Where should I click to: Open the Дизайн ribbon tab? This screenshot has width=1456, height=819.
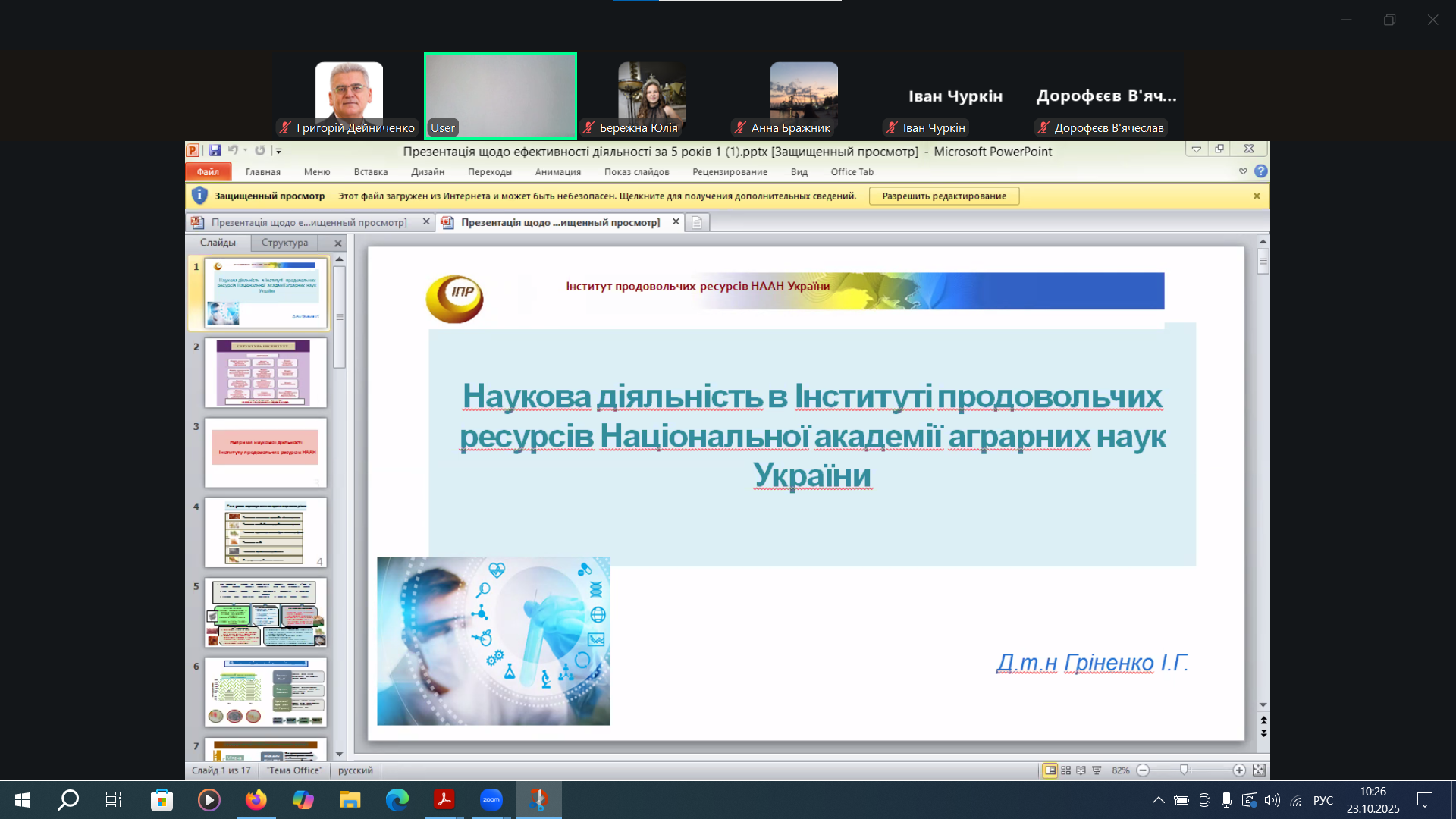pyautogui.click(x=427, y=172)
